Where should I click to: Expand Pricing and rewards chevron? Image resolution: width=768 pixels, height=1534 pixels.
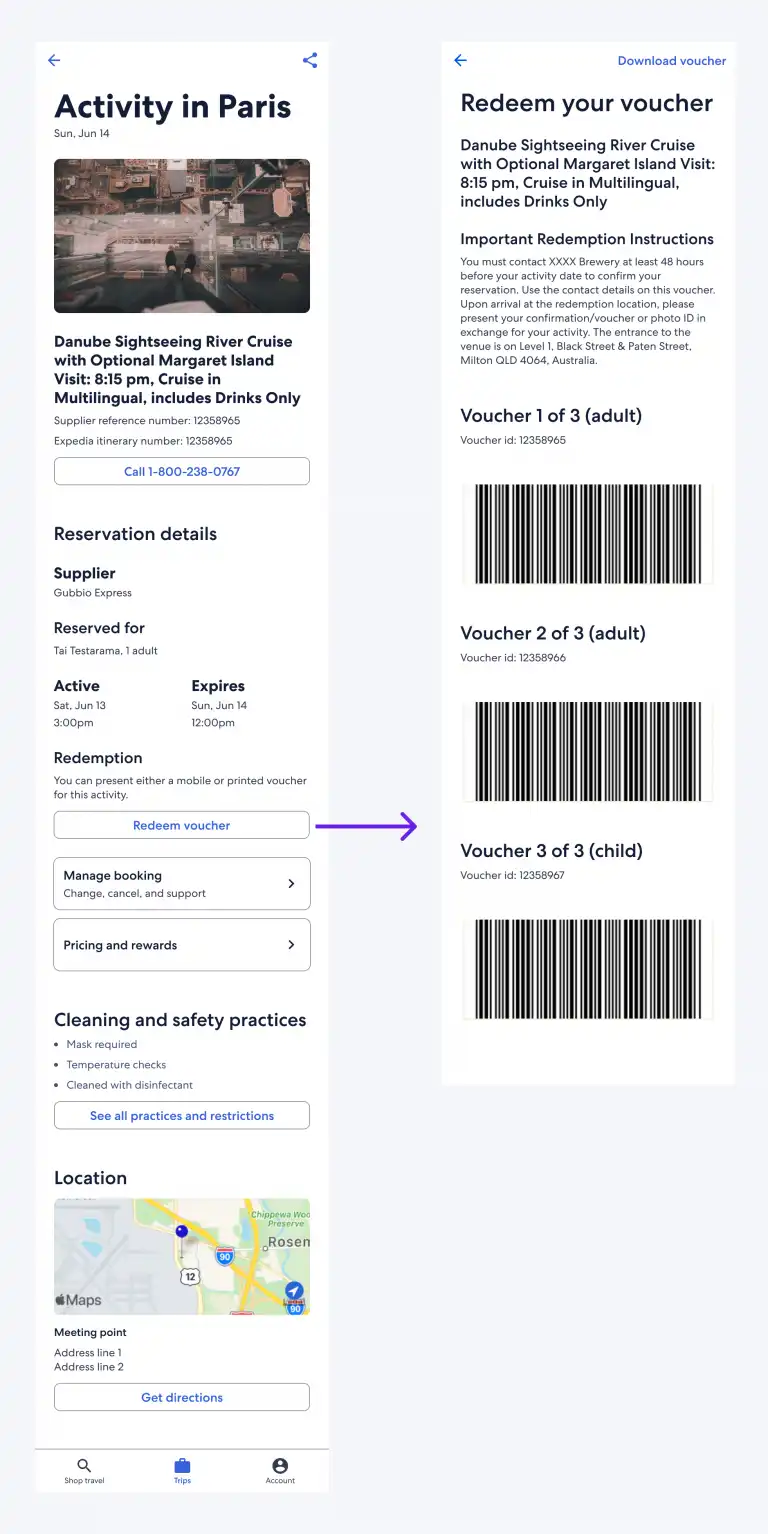(291, 945)
